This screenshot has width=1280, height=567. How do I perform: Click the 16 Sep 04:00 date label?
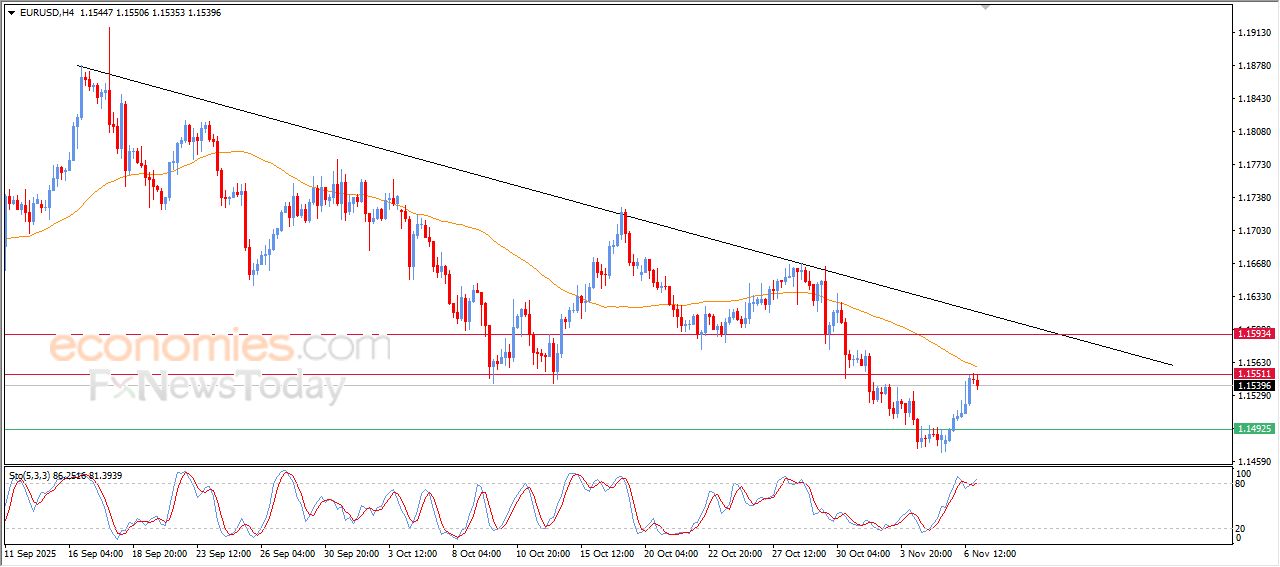pyautogui.click(x=94, y=553)
